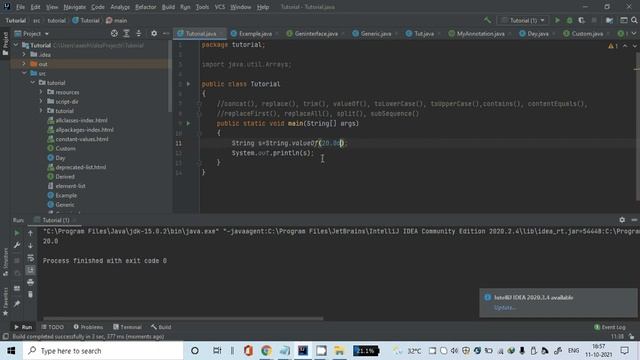Open Run panel settings gear
Image resolution: width=640 pixels, height=360 pixels.
(x=622, y=220)
